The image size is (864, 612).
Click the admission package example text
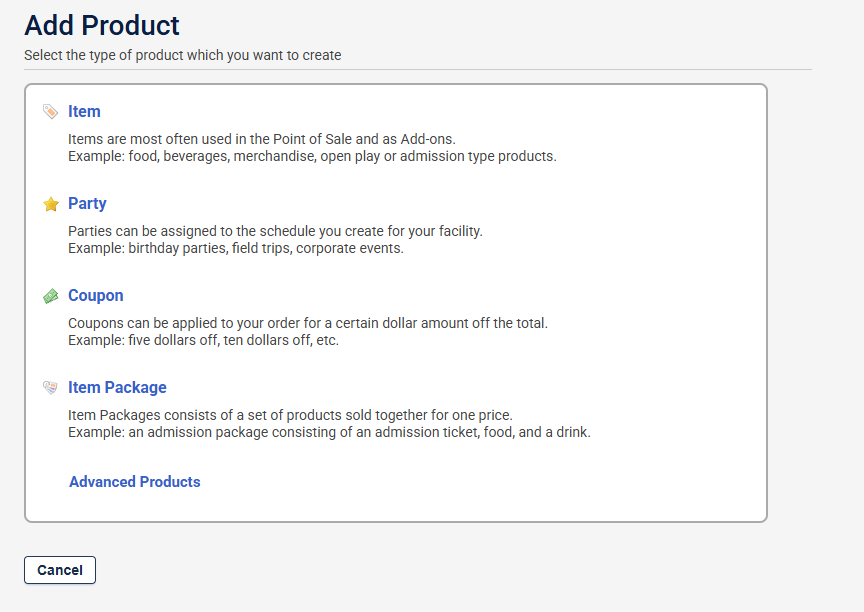[330, 432]
